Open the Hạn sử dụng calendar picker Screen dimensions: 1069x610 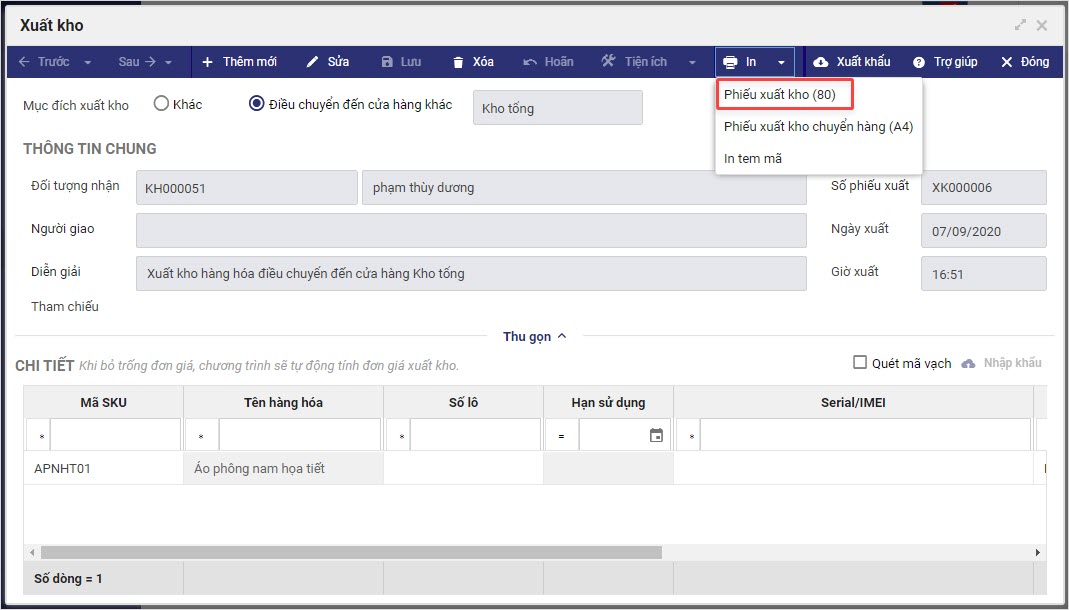click(657, 435)
